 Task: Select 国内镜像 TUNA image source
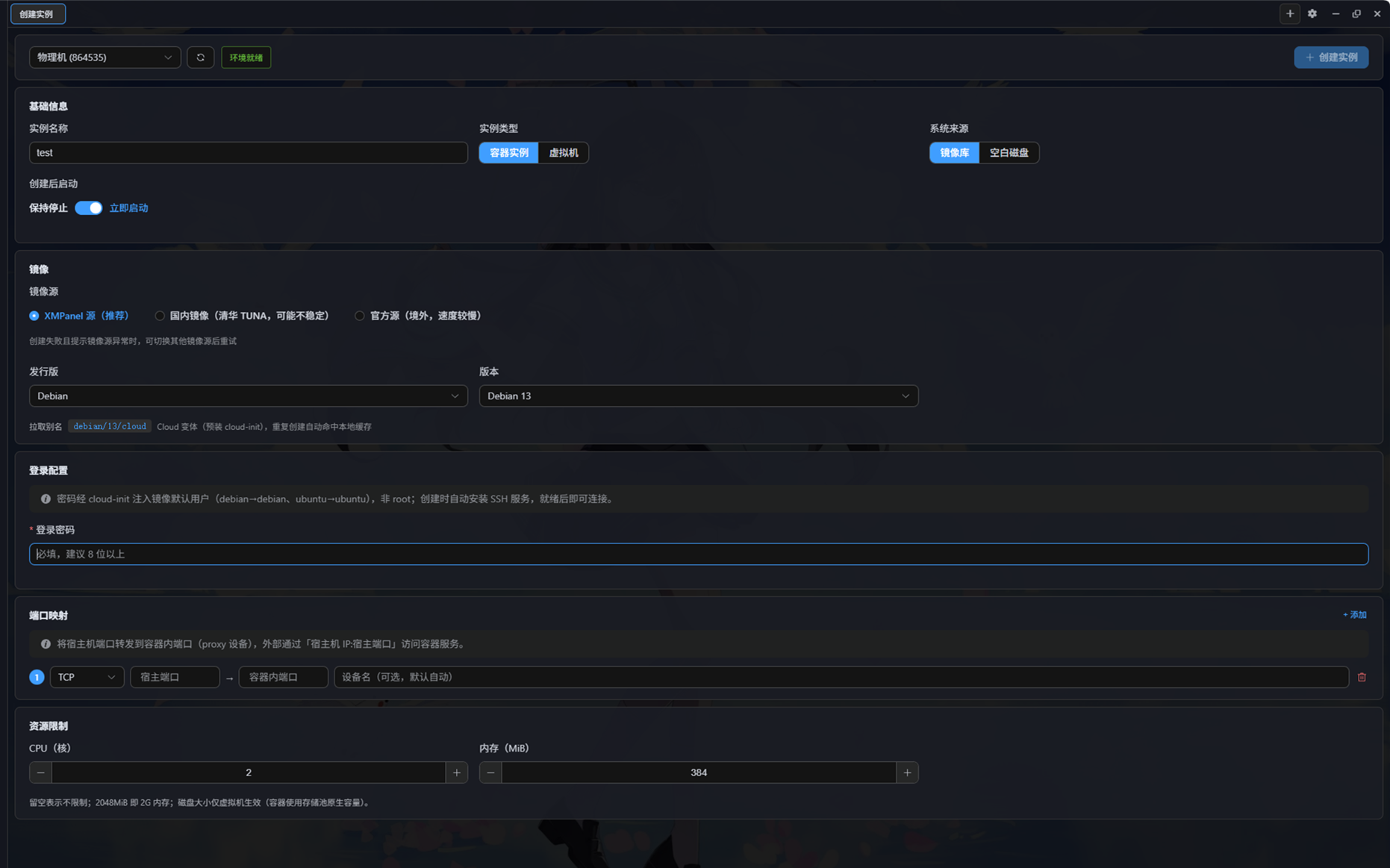[242, 316]
